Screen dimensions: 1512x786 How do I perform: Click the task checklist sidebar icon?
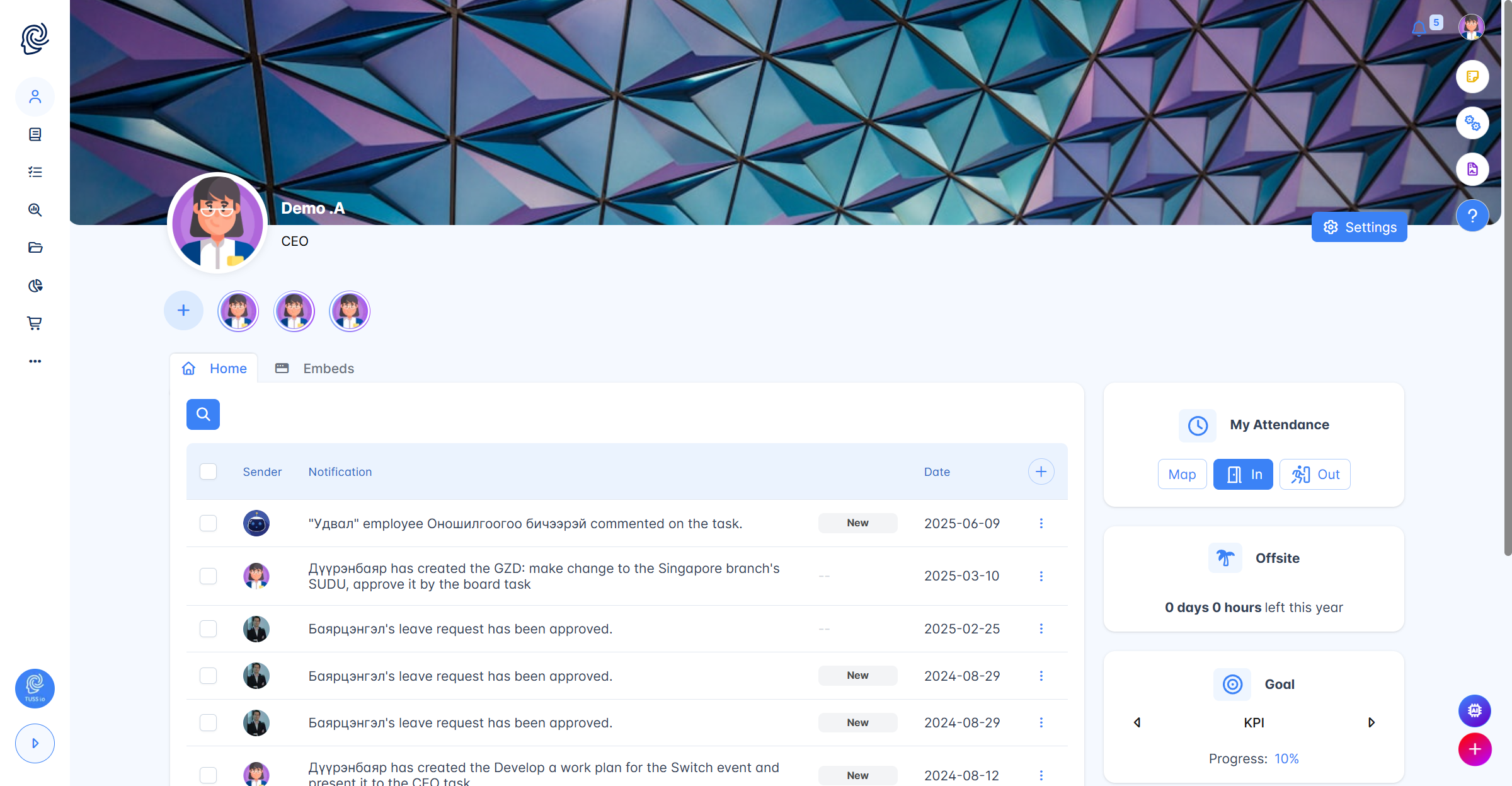point(35,172)
